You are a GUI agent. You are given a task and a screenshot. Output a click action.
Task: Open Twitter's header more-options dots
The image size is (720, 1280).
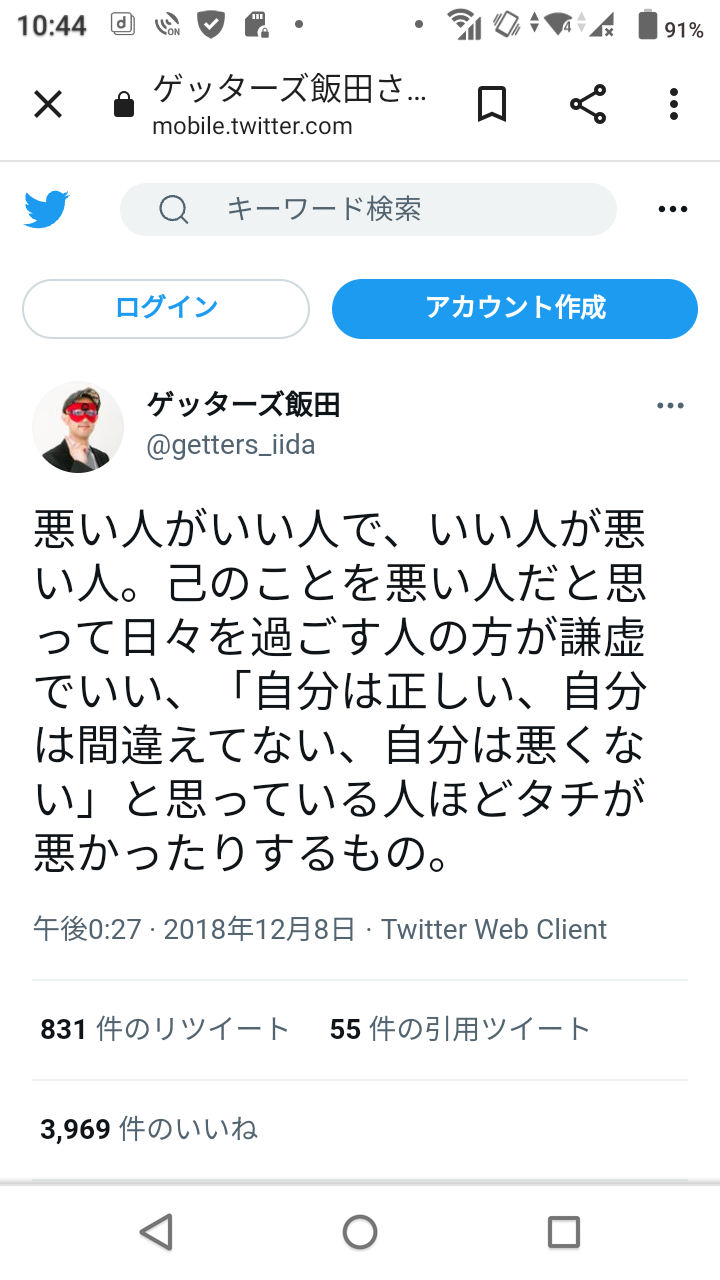pyautogui.click(x=673, y=209)
